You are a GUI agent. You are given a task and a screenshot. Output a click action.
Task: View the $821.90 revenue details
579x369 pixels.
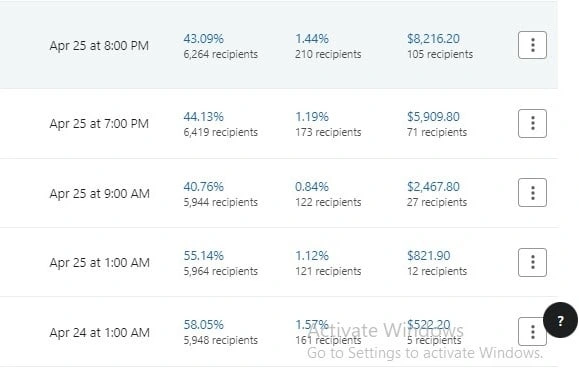pos(428,256)
